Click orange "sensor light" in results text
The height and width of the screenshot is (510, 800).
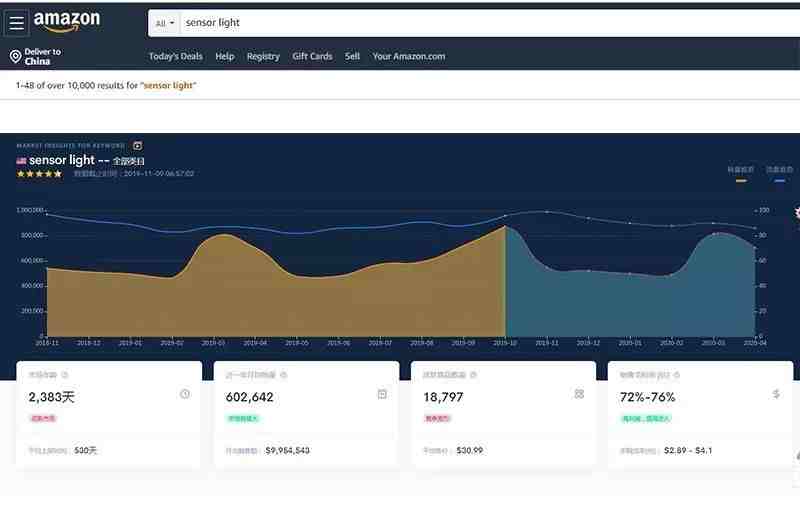[169, 86]
